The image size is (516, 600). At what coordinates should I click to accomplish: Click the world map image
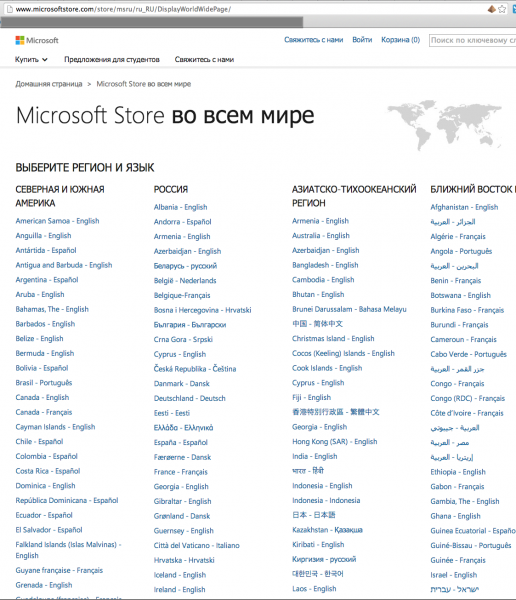pos(444,125)
